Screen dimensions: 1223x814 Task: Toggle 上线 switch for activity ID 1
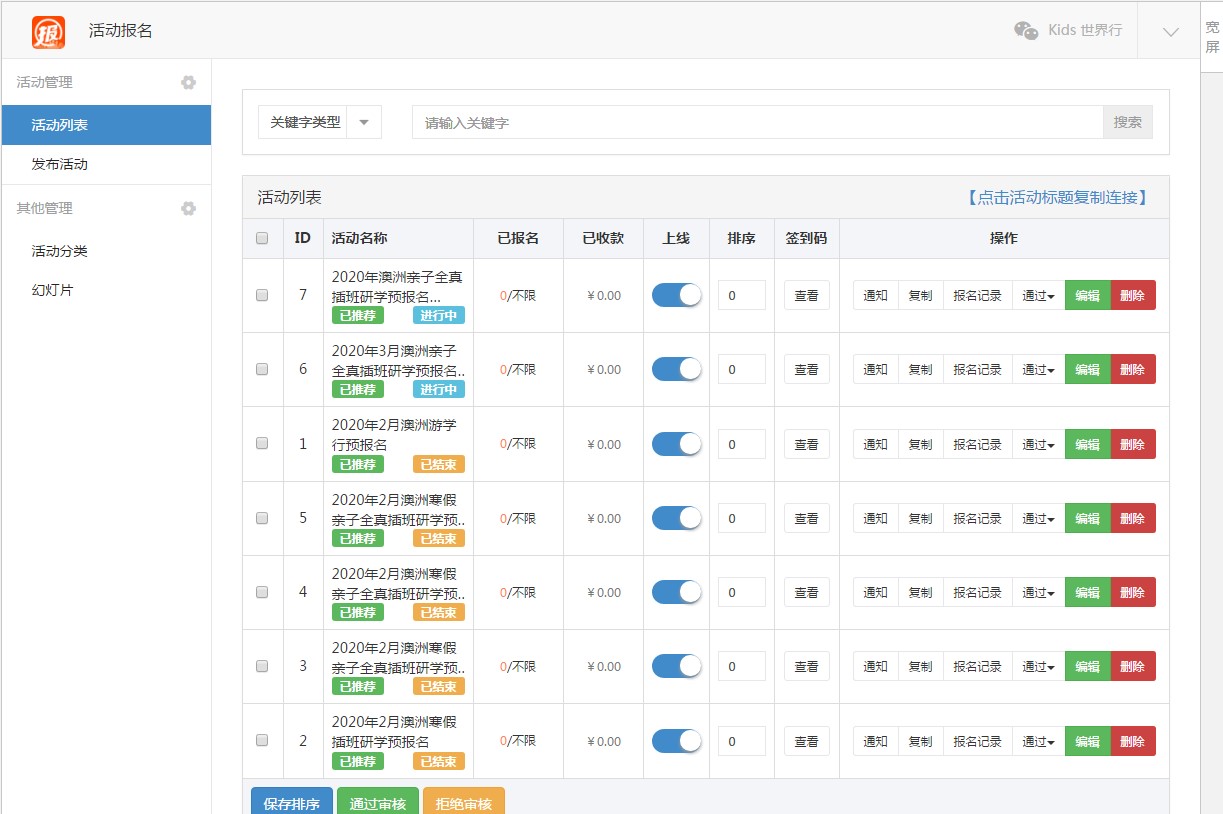tap(677, 444)
